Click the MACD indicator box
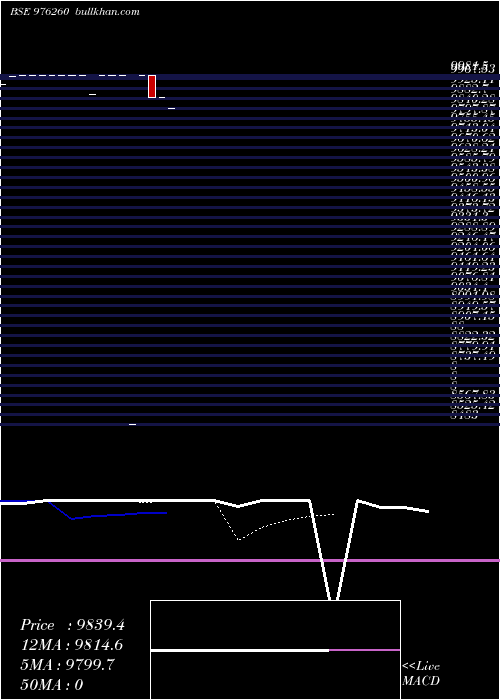 pos(275,650)
